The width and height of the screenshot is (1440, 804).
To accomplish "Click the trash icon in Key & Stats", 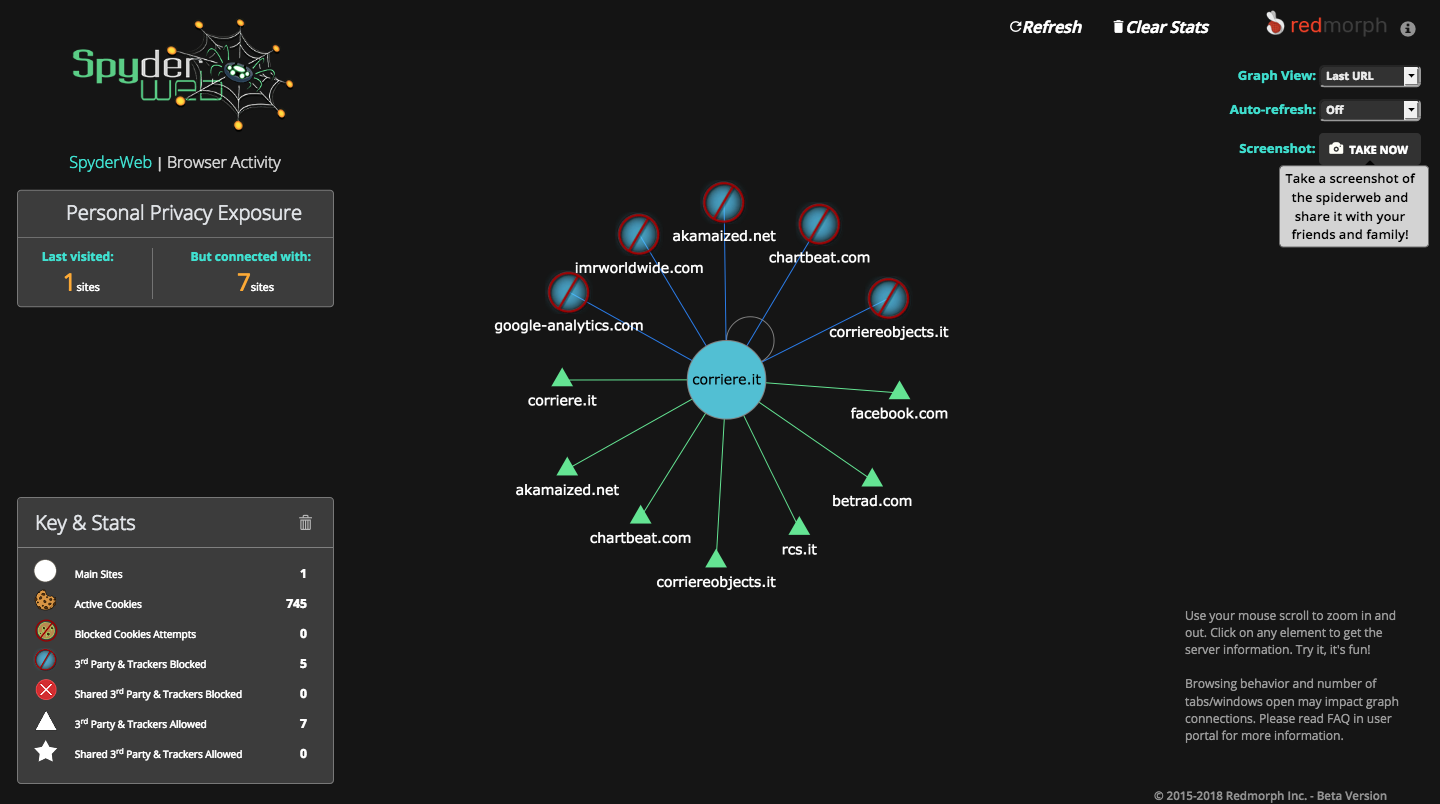I will coord(306,522).
